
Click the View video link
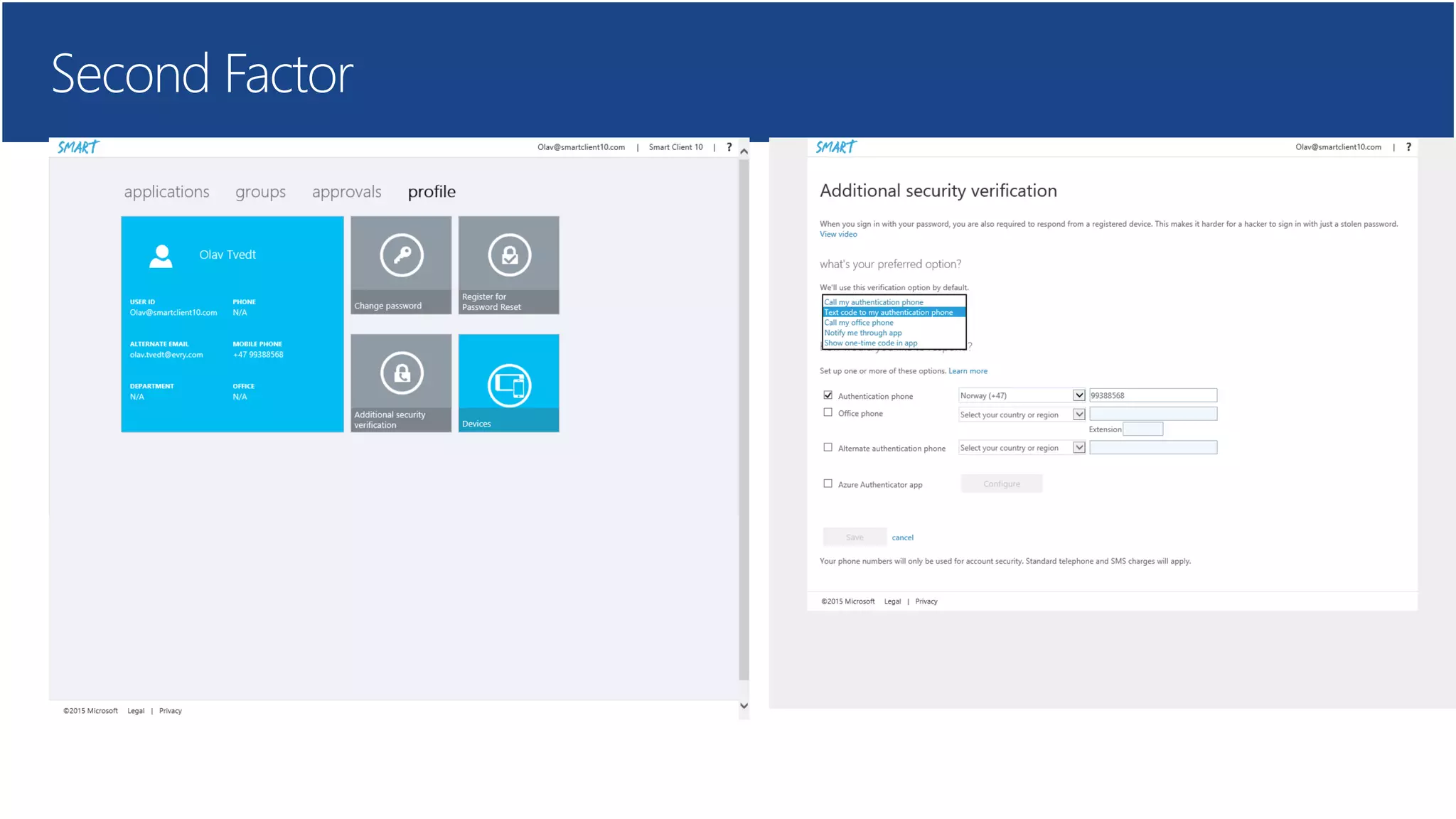[838, 234]
